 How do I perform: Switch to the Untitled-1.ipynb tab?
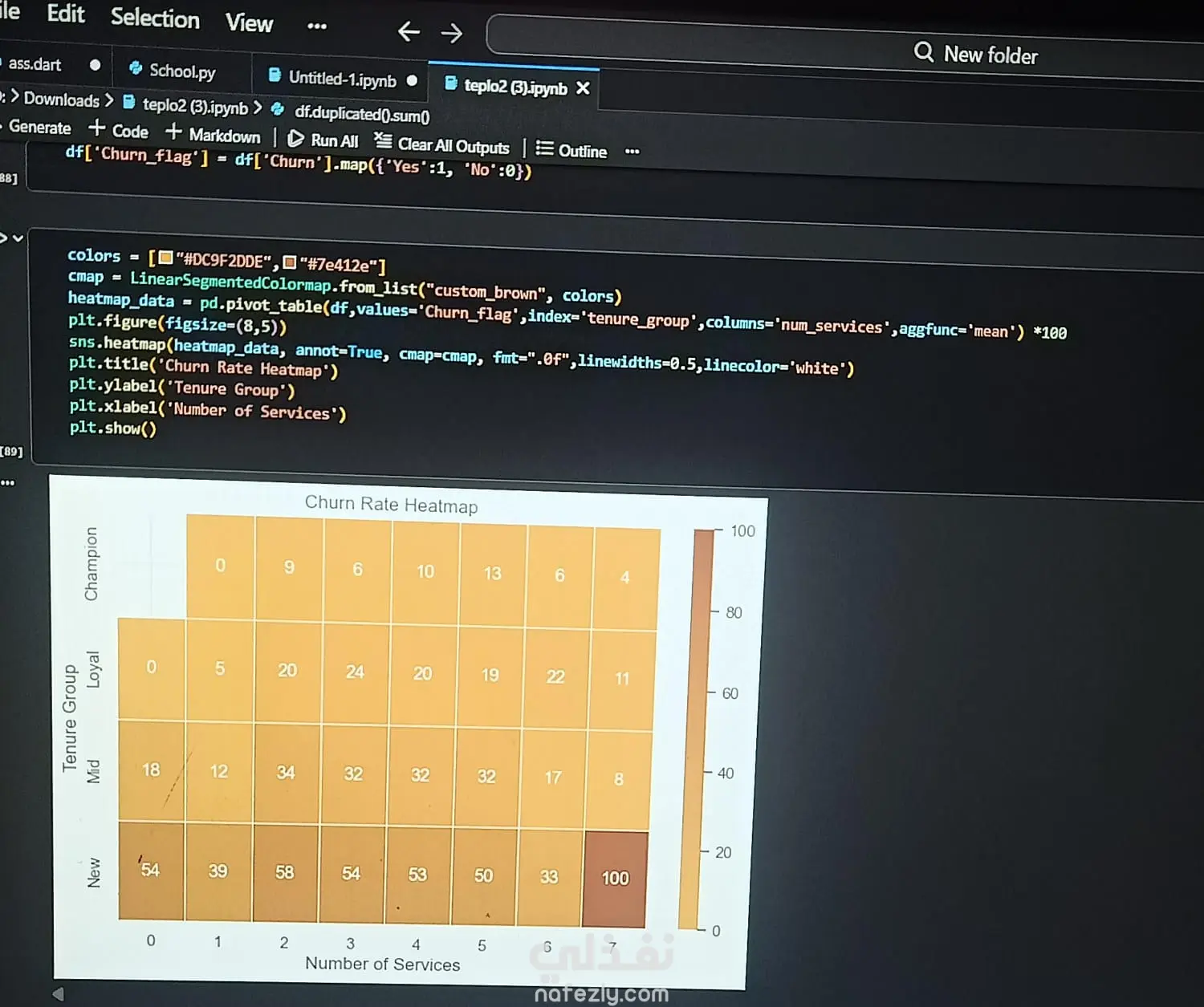[341, 79]
